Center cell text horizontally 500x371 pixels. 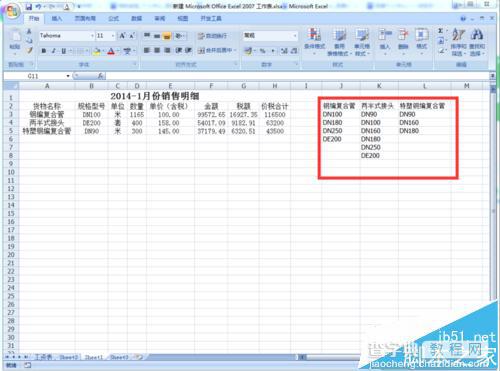(x=157, y=50)
